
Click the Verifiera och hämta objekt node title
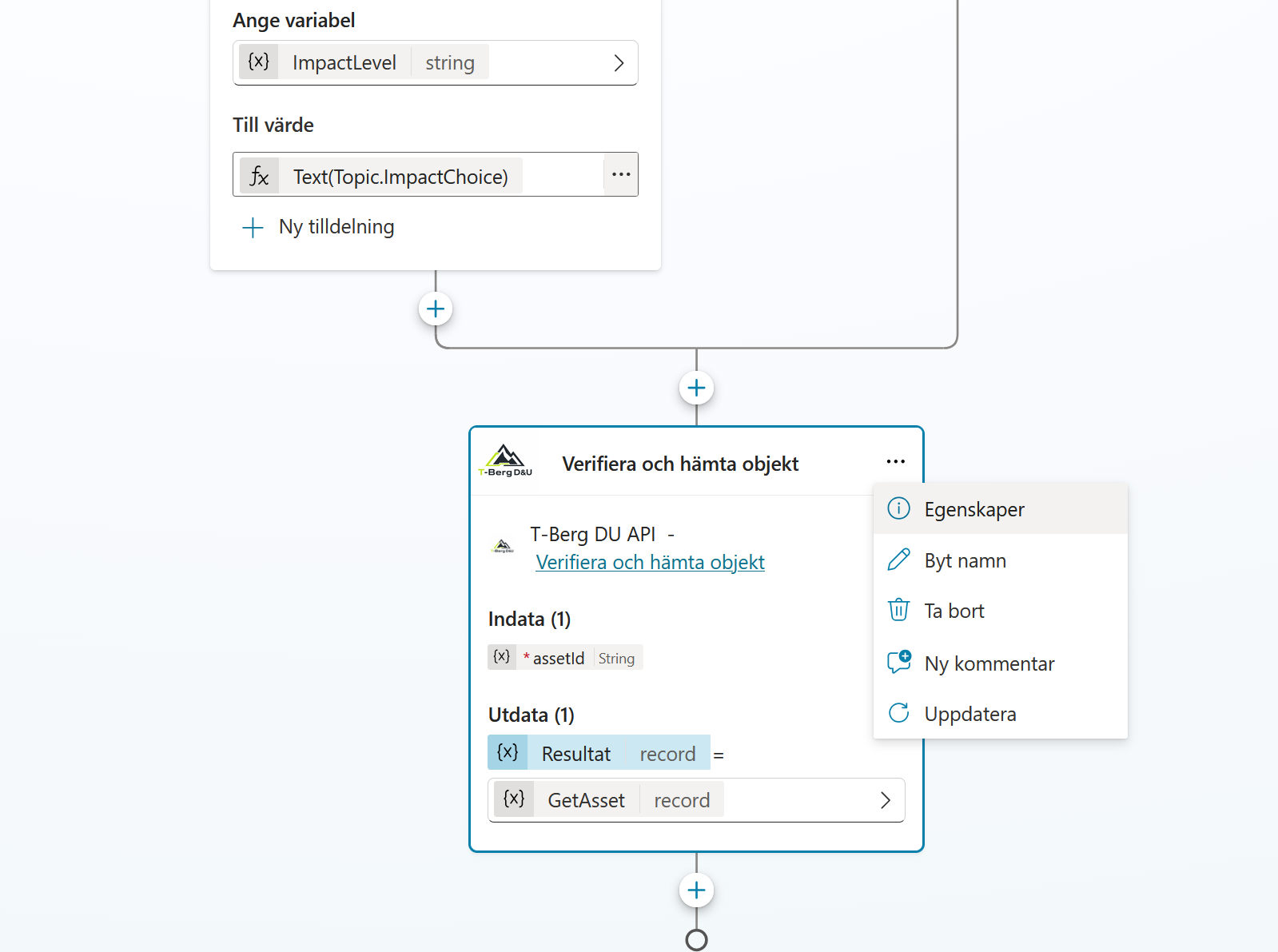[680, 464]
